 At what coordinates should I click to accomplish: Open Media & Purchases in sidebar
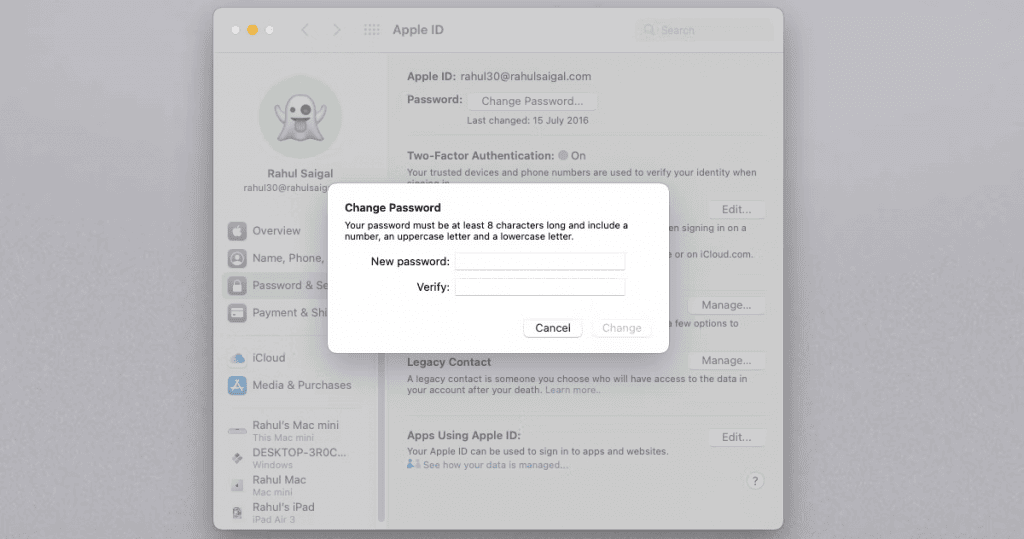[x=301, y=385]
